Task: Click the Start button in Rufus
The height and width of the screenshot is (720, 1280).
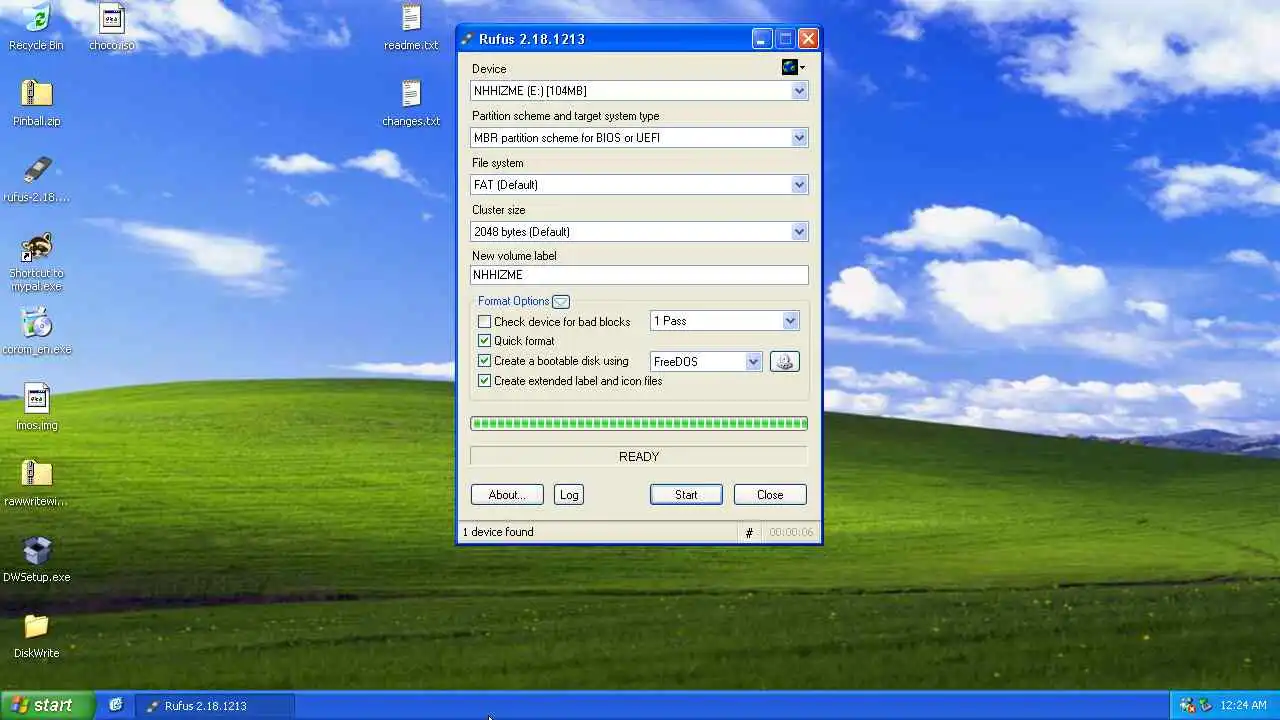Action: coord(686,495)
